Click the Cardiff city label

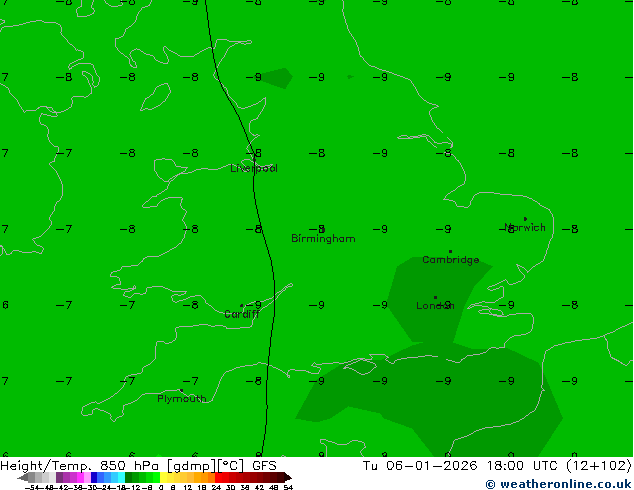pyautogui.click(x=241, y=314)
